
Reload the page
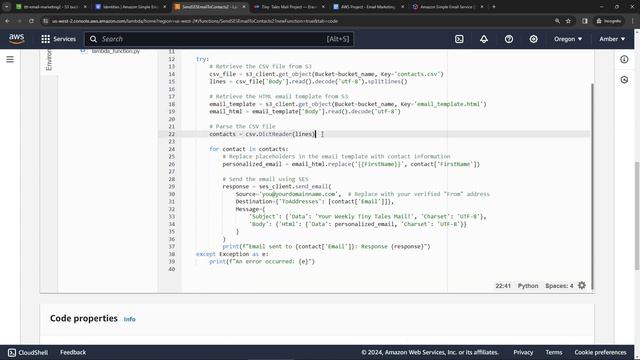tap(31, 21)
